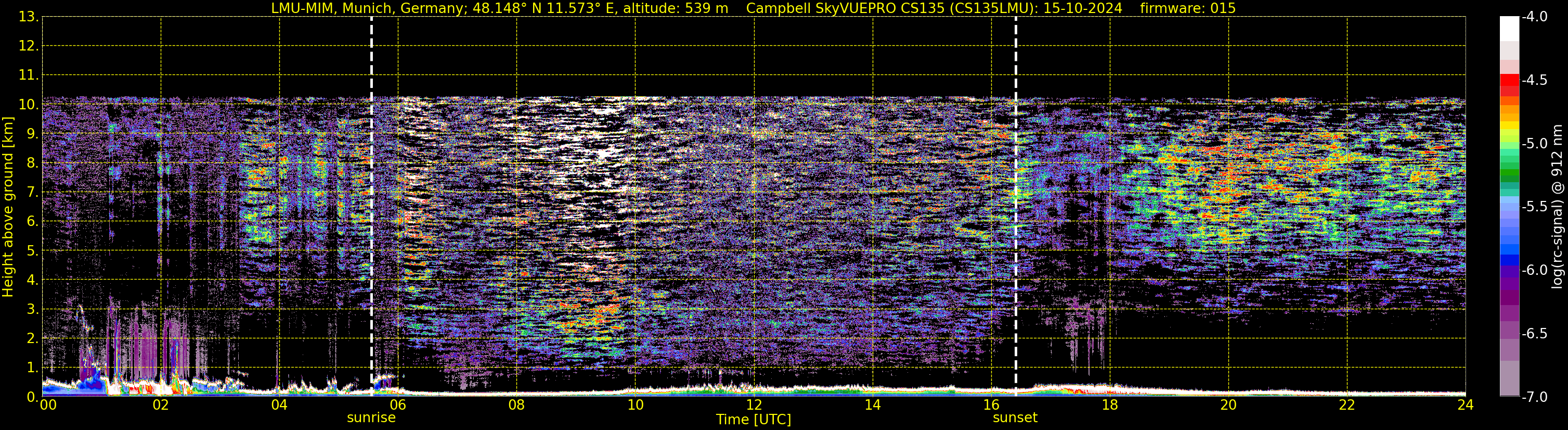Click the x-axis time tick "14"
Screen dimensions: 1568x430
[x=872, y=405]
